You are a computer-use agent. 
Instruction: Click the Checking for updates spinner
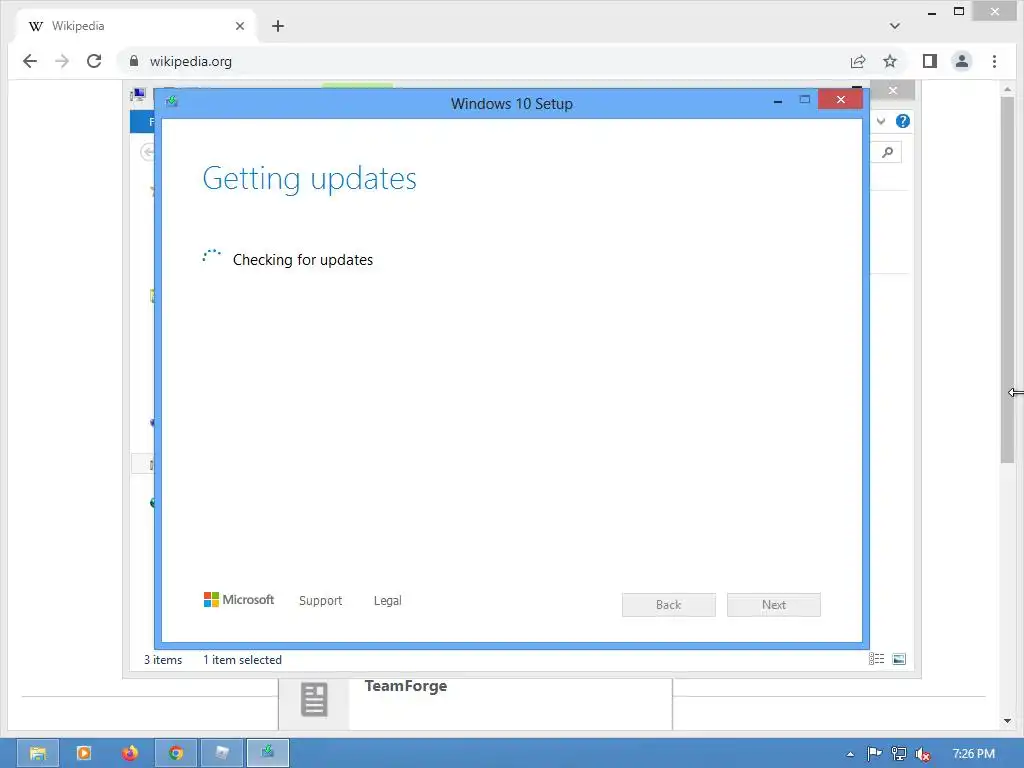tap(212, 257)
